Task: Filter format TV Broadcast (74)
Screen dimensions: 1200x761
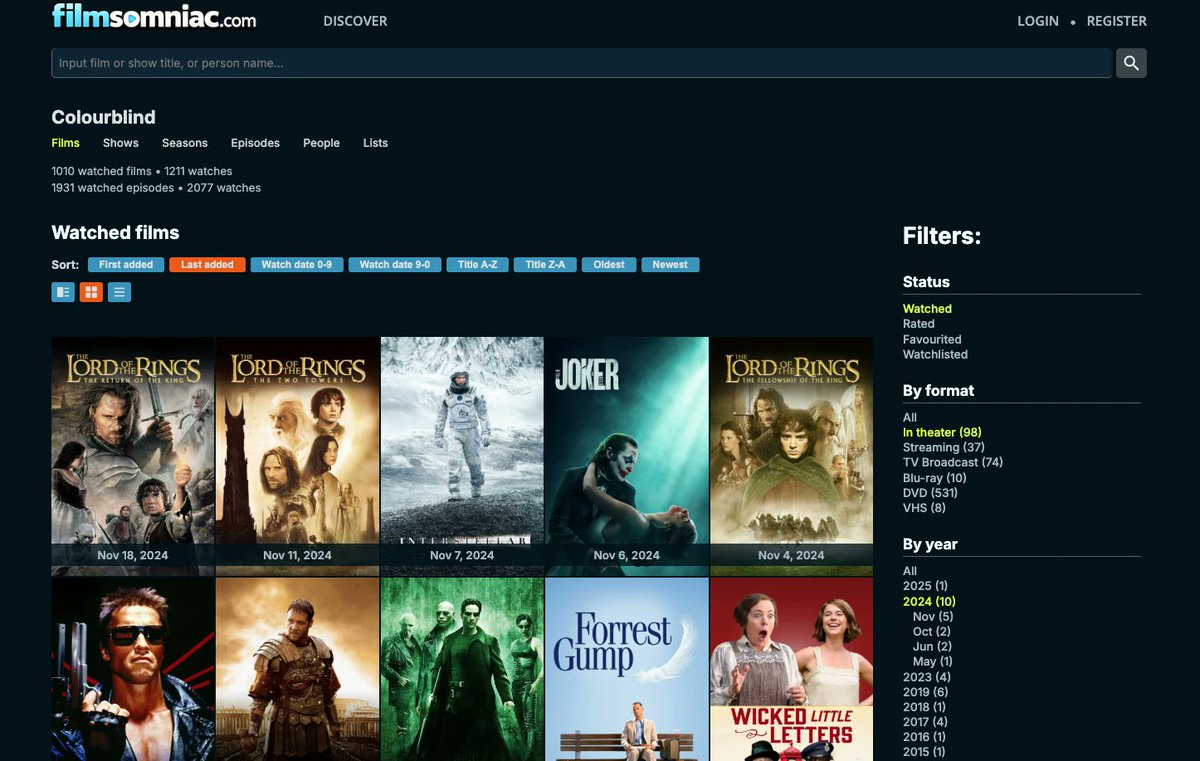Action: pos(953,463)
